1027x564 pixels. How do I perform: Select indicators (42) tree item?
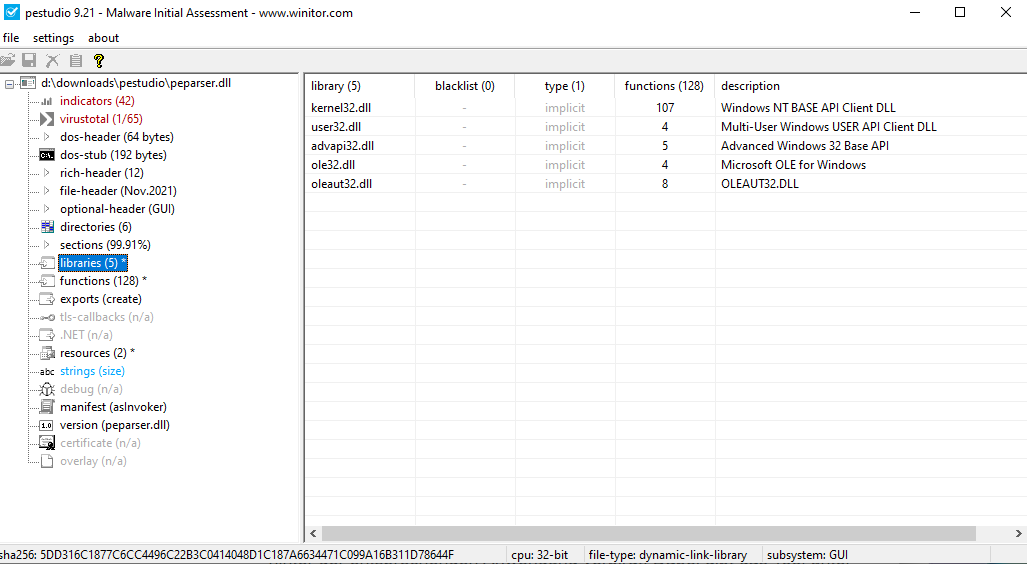tap(97, 101)
